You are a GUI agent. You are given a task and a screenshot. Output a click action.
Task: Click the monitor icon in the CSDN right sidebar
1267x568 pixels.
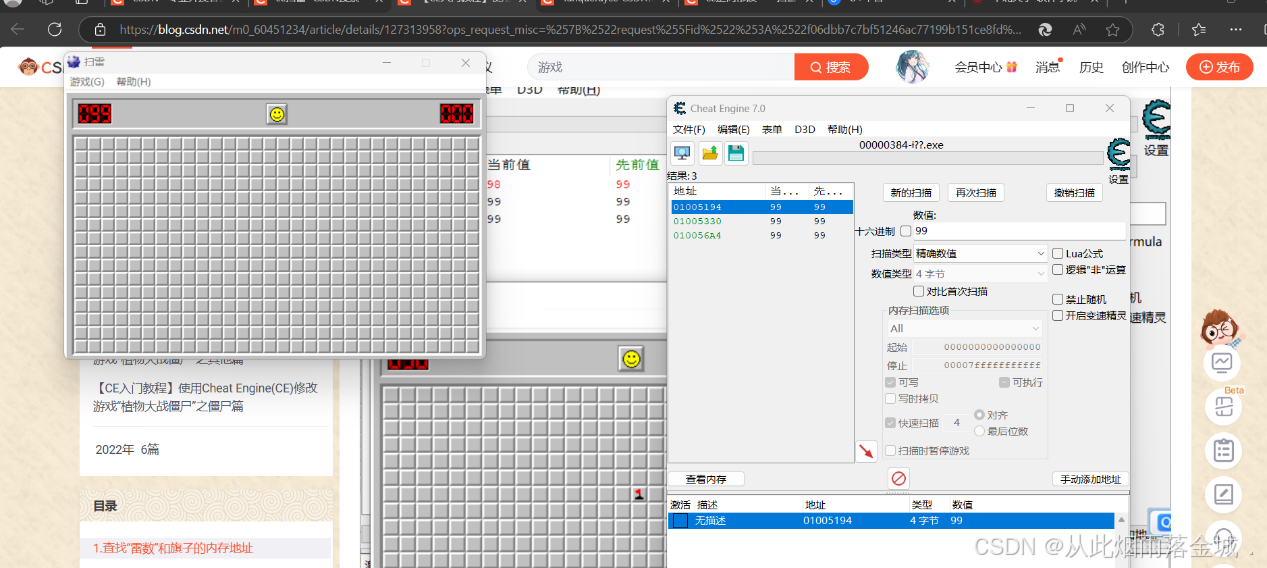coord(1222,362)
